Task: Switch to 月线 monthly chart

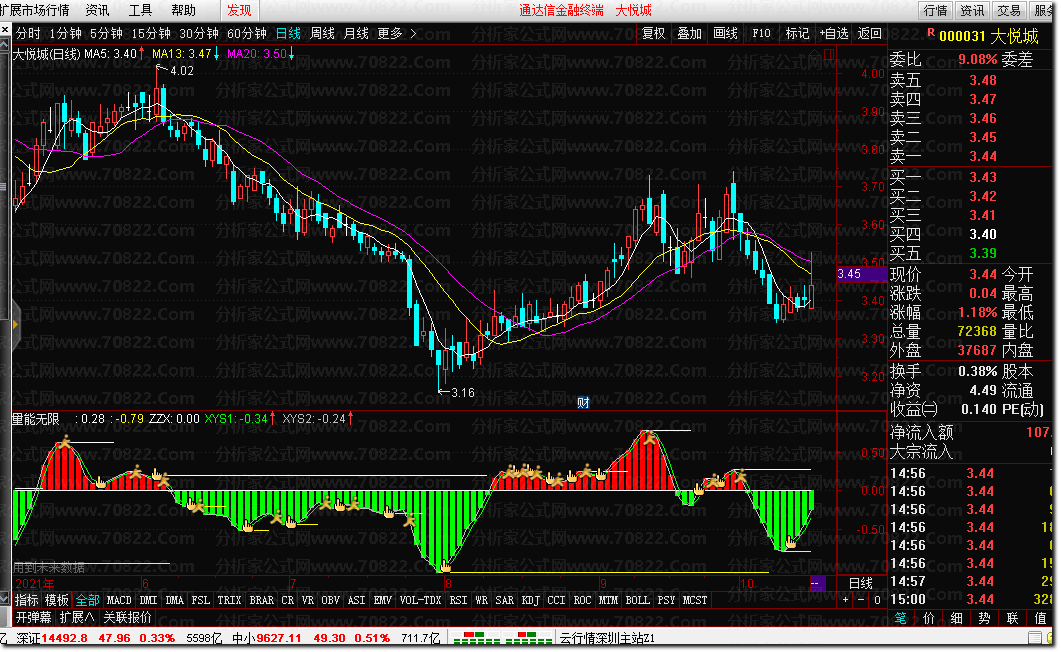Action: 356,33
